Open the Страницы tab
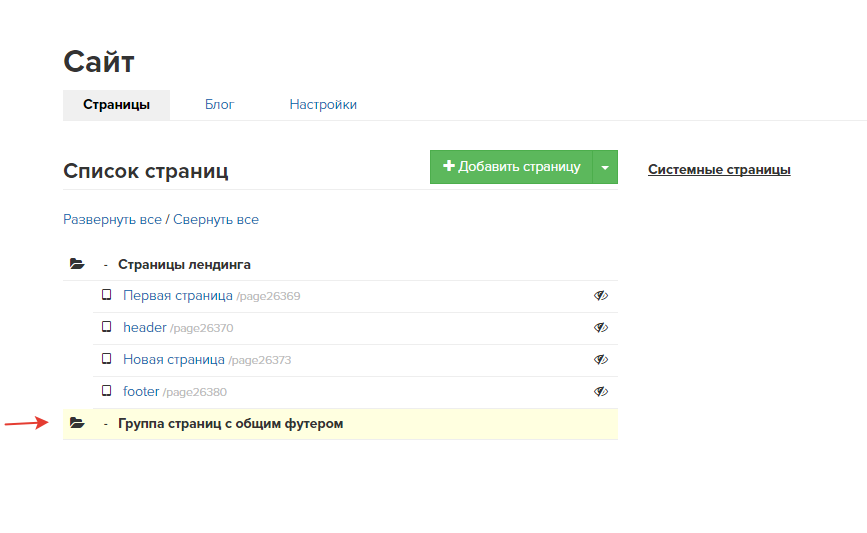Viewport: 867px width, 533px height. [116, 105]
